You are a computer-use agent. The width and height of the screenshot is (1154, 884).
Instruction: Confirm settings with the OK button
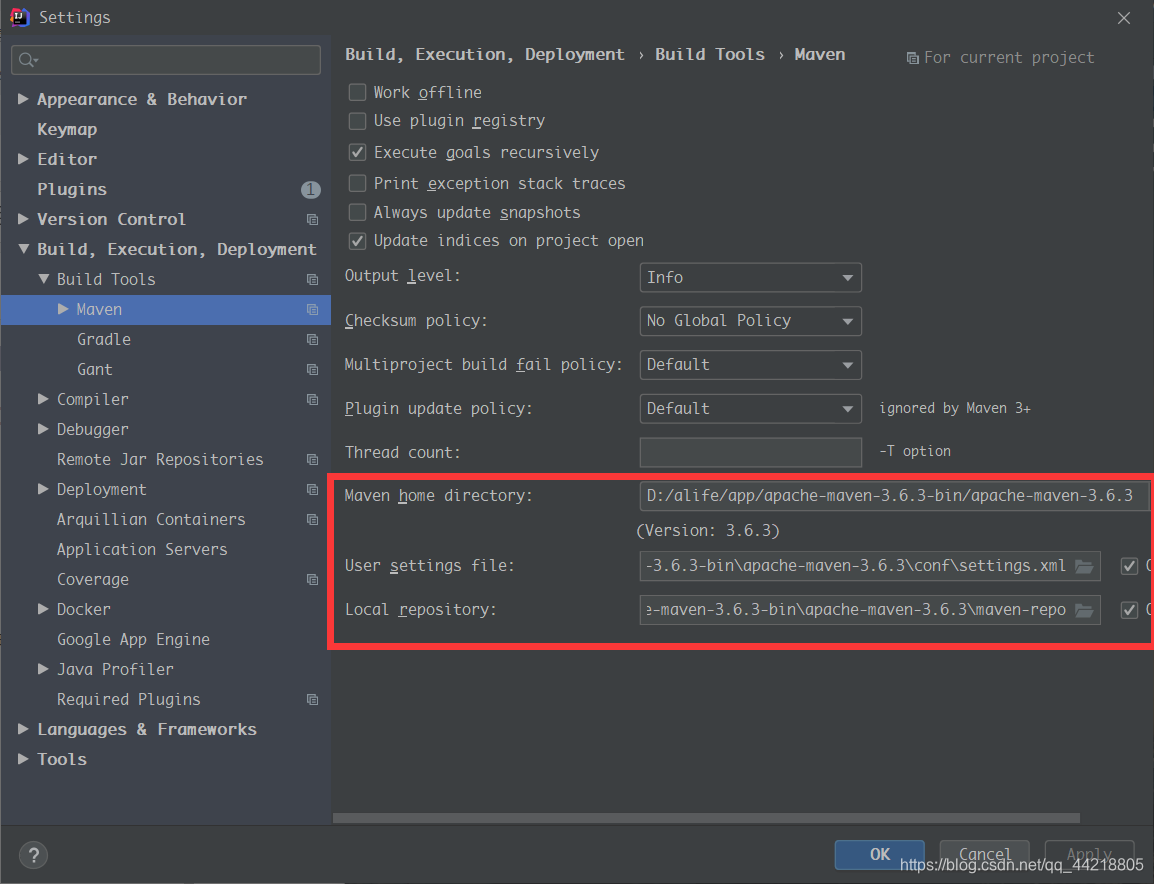coord(879,855)
